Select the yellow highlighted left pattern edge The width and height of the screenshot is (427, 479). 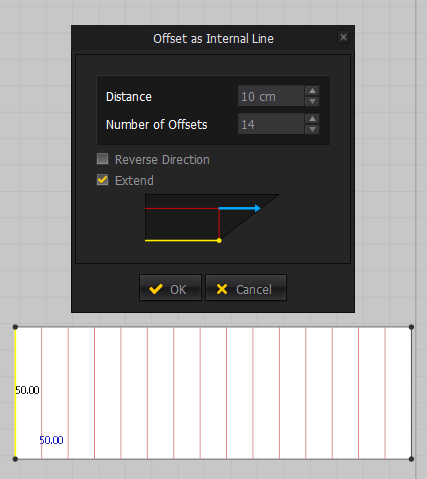coord(15,393)
